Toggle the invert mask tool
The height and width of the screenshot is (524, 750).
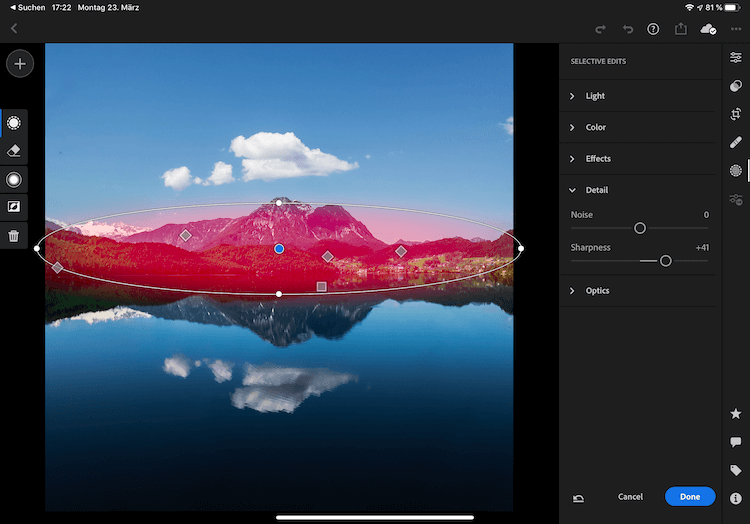[14, 207]
